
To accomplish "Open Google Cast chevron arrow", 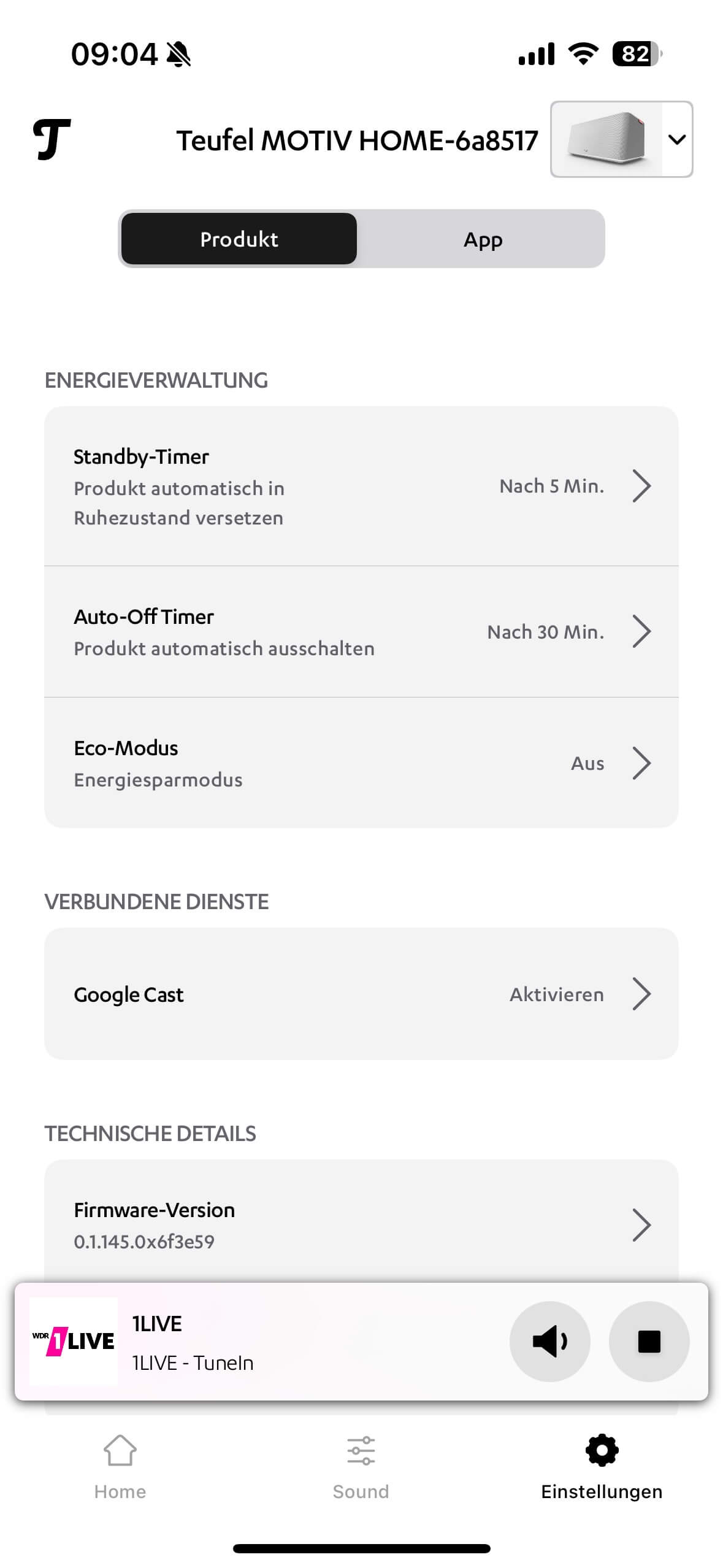I will [x=641, y=994].
